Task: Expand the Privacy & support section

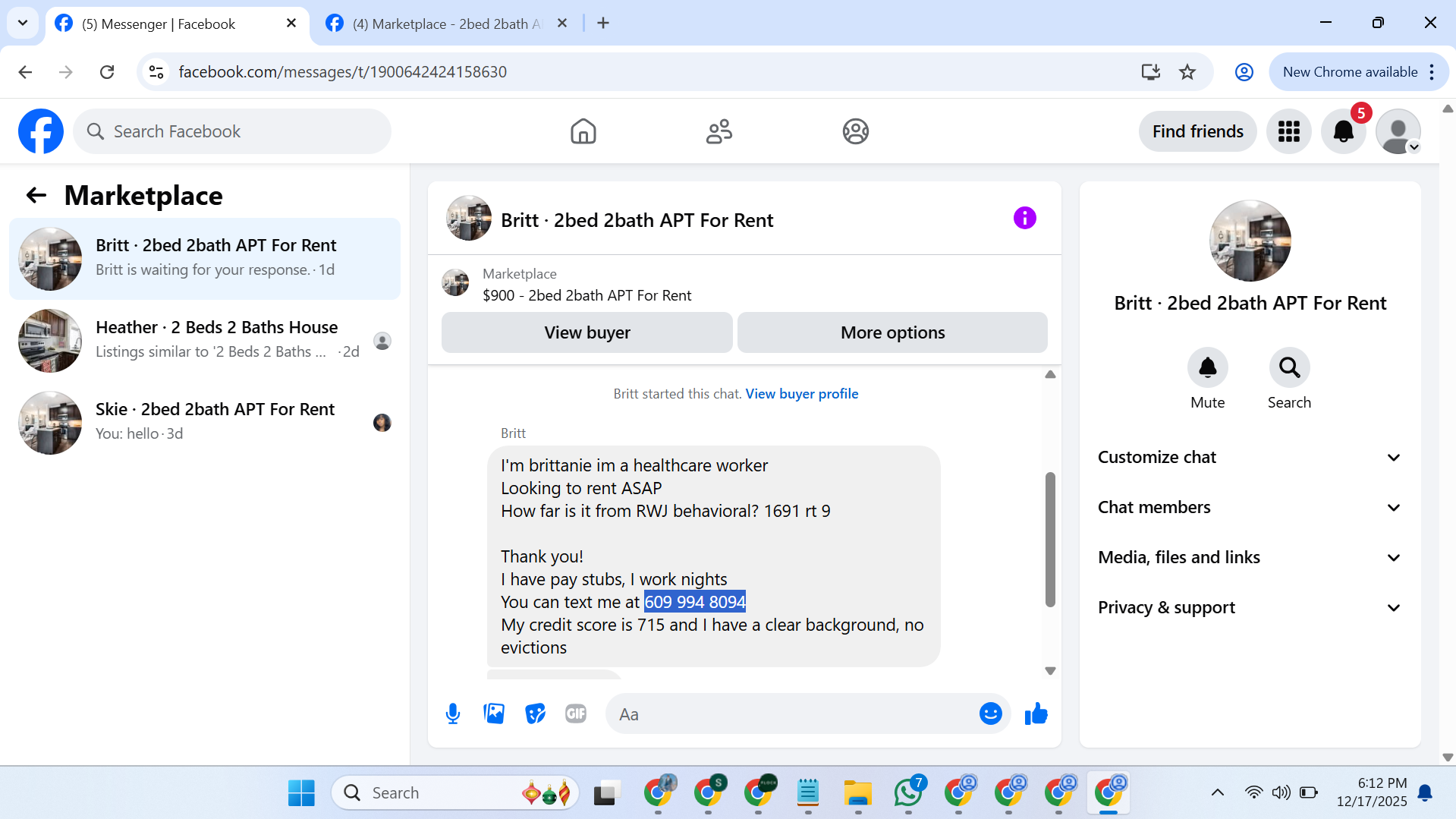Action: (1250, 608)
